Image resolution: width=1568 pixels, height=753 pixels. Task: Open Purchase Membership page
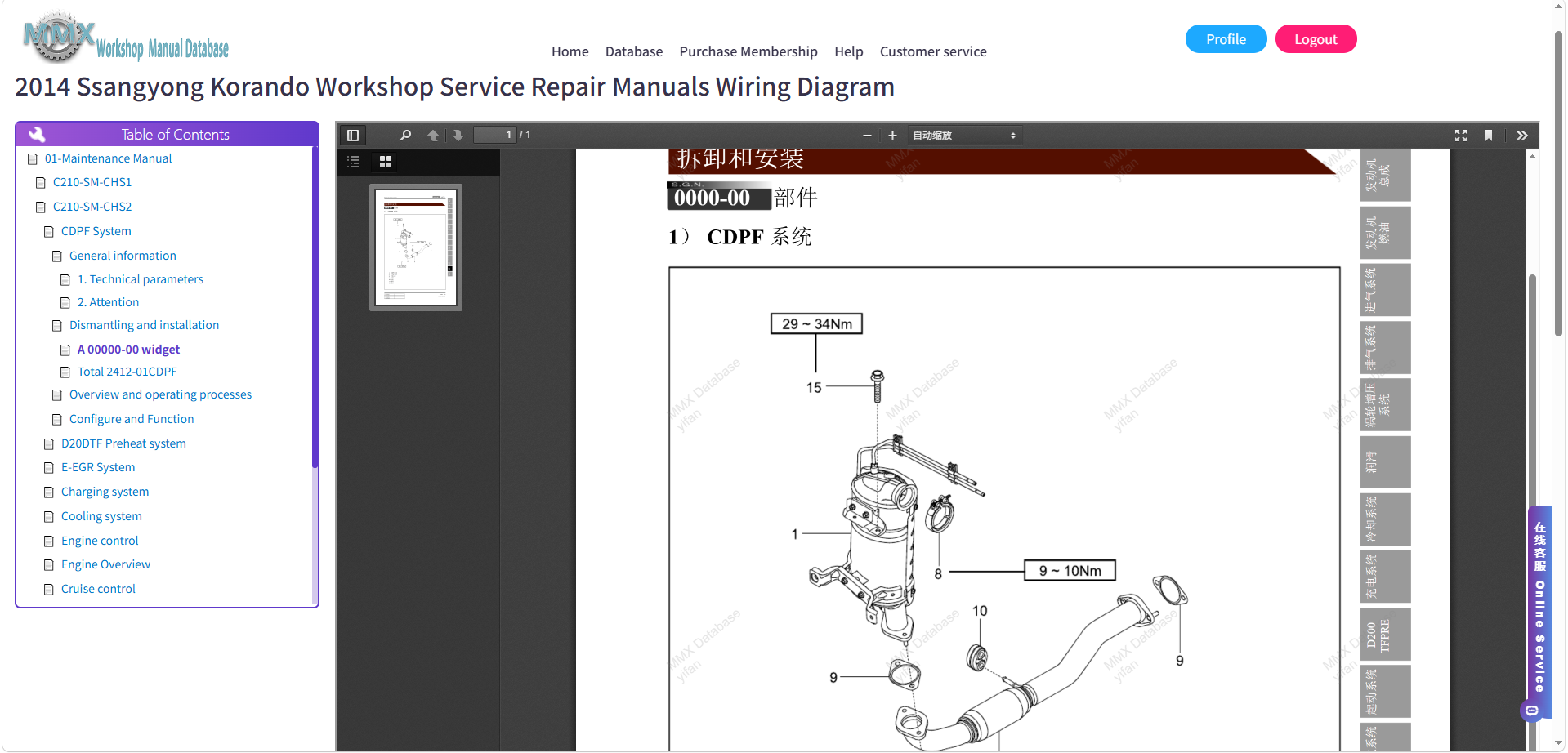[748, 51]
